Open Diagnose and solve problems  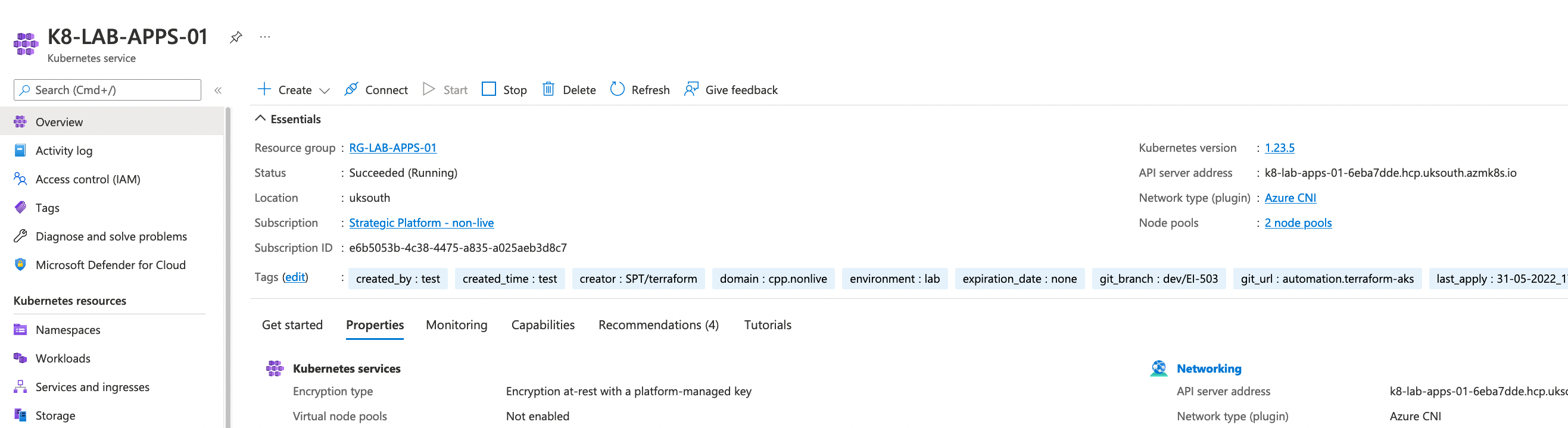point(112,236)
